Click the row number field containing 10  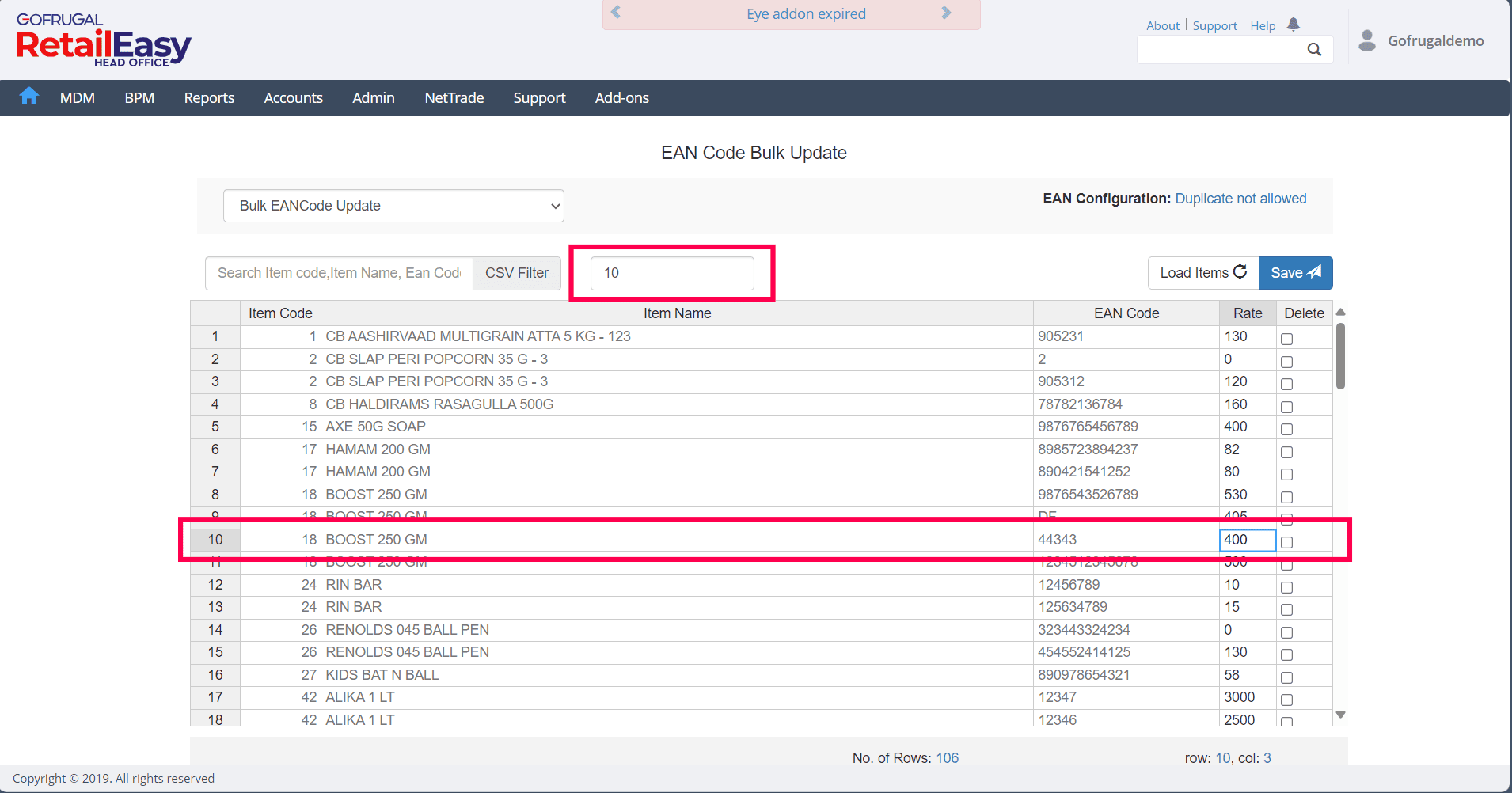coord(672,273)
